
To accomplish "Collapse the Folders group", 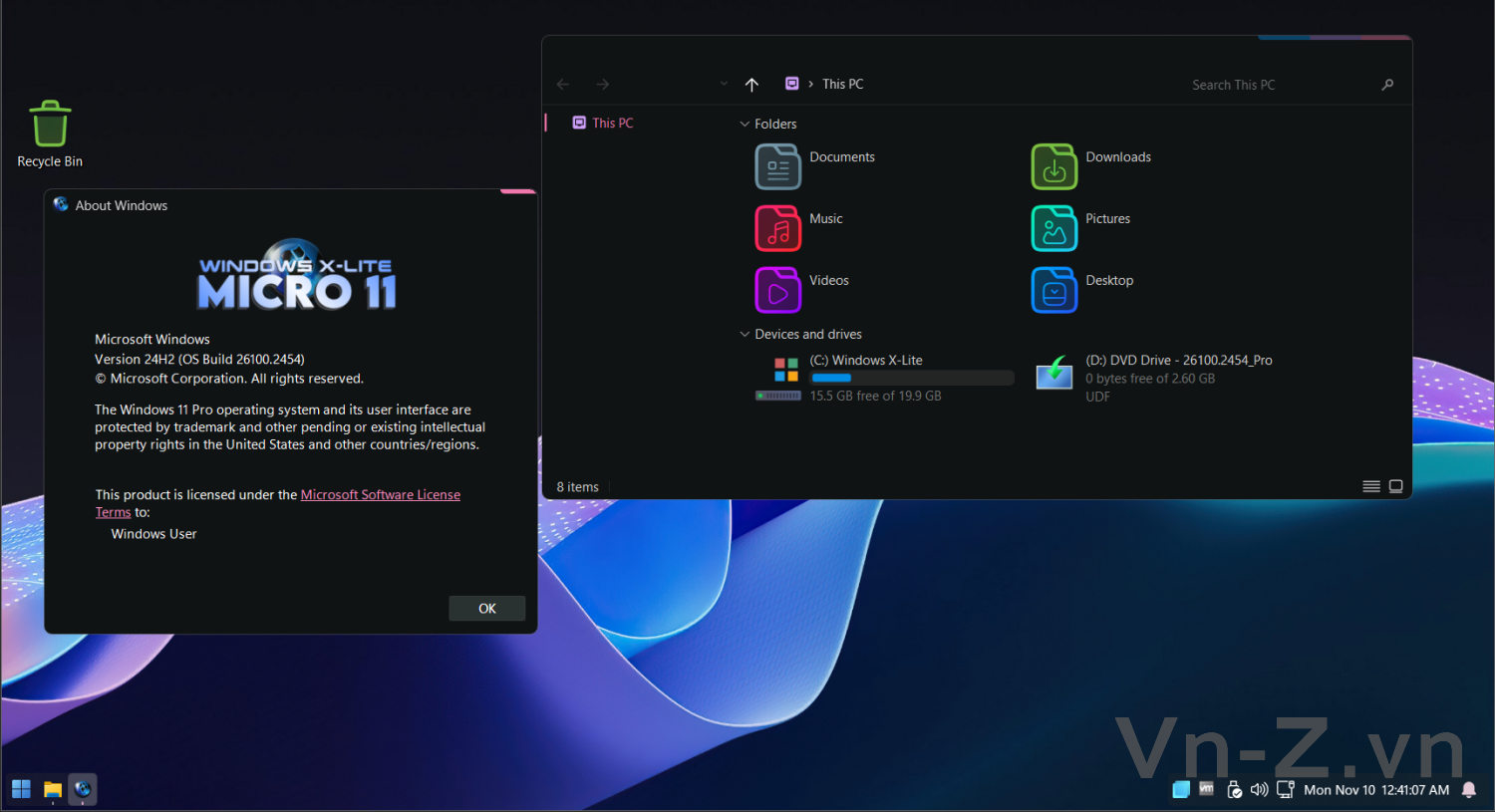I will pyautogui.click(x=745, y=125).
